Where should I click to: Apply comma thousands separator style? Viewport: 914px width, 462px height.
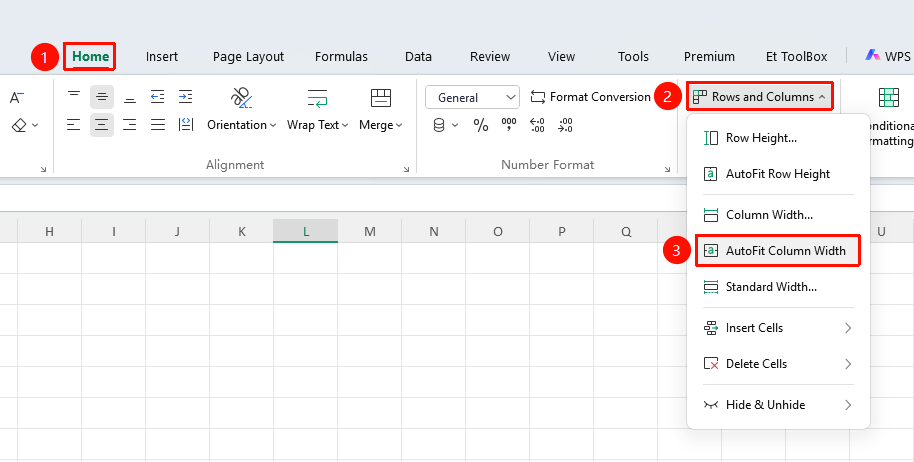509,125
